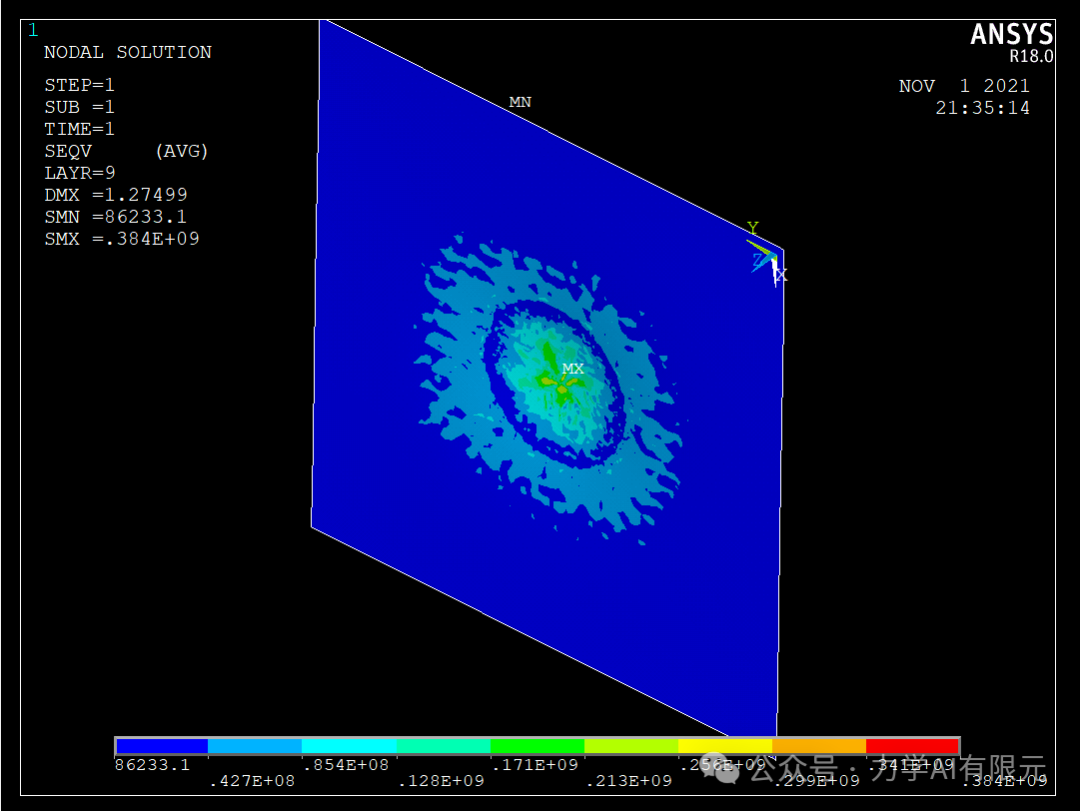Click the Y axis label of the triad
The image size is (1080, 811).
[x=753, y=227]
